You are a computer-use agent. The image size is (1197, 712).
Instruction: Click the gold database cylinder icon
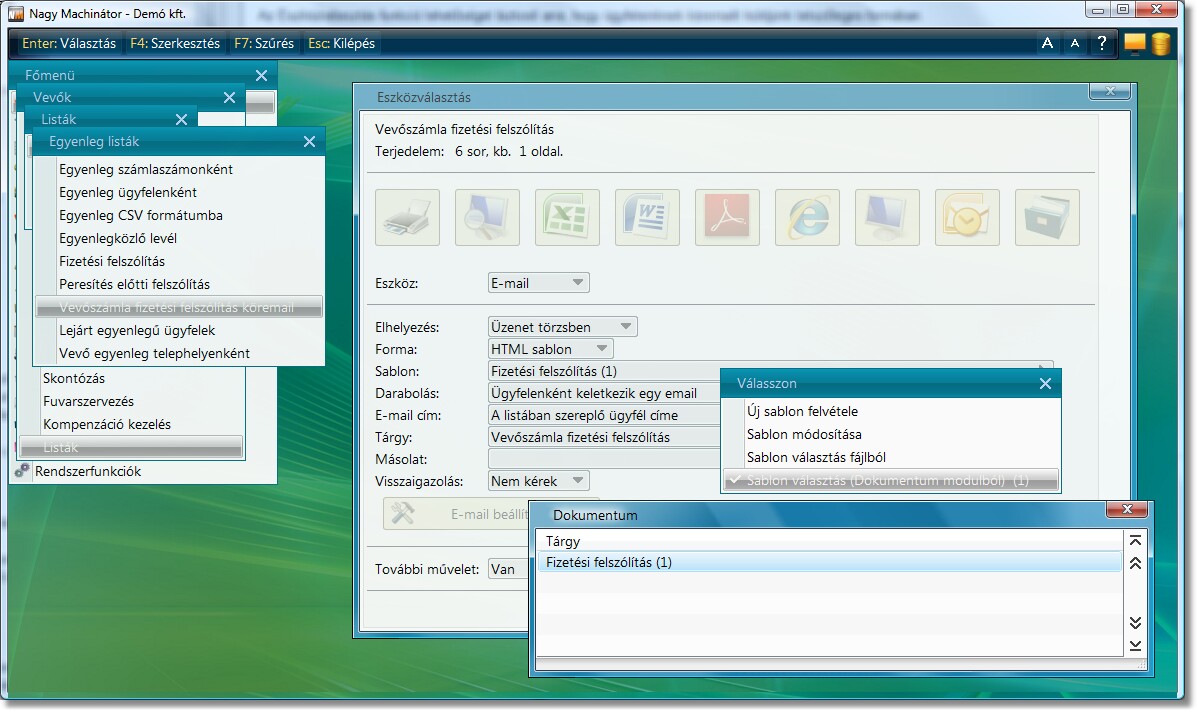point(1161,43)
